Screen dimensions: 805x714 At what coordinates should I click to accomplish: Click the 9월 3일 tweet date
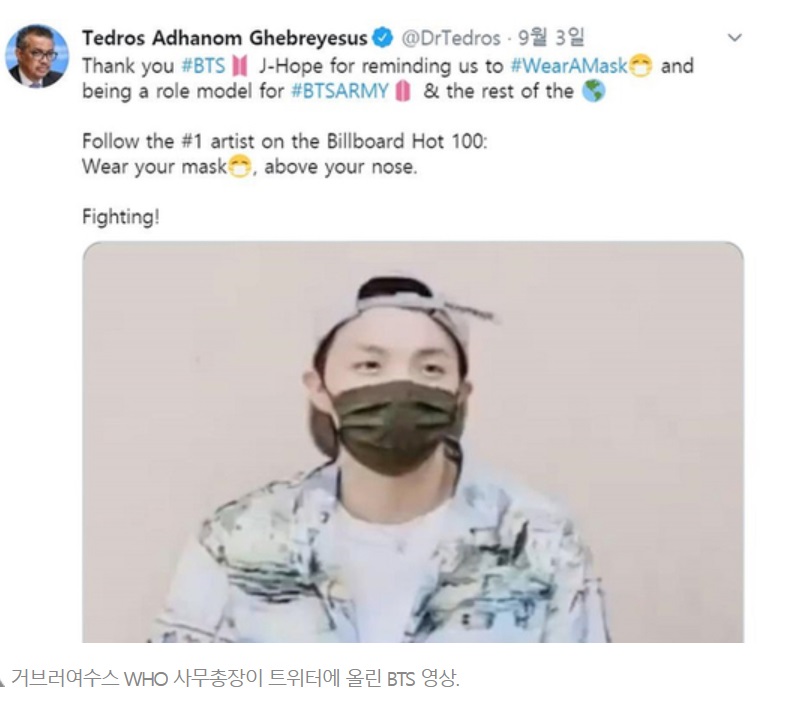point(551,37)
